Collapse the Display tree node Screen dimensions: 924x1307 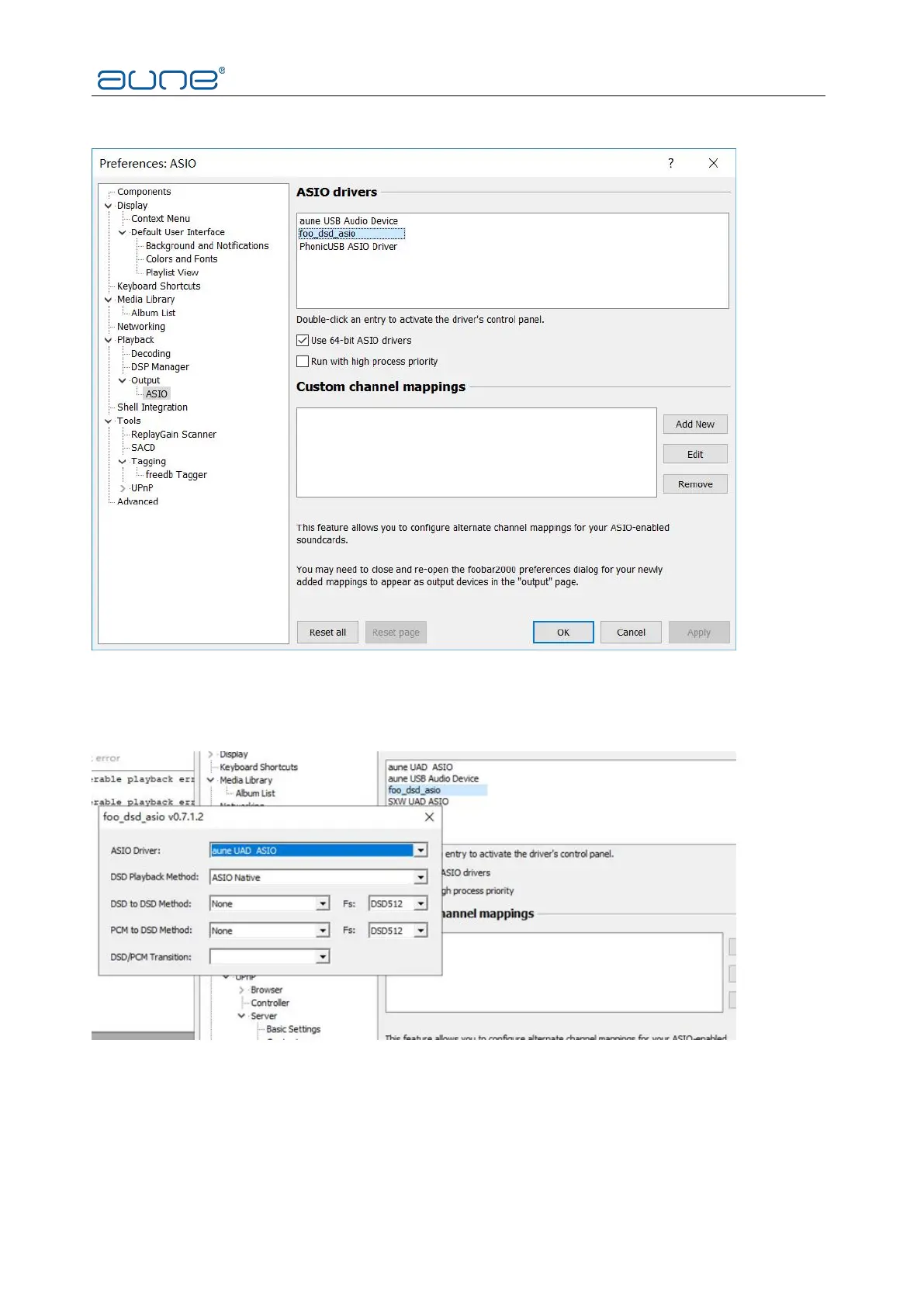coord(108,206)
